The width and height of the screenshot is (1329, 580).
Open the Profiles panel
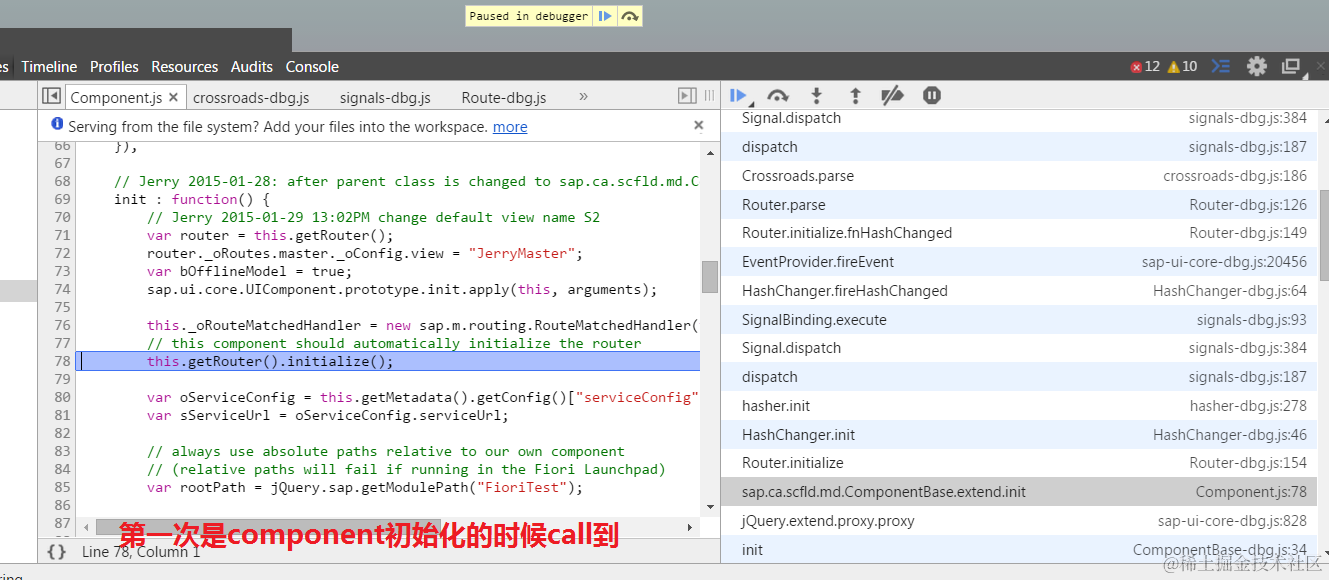[114, 67]
